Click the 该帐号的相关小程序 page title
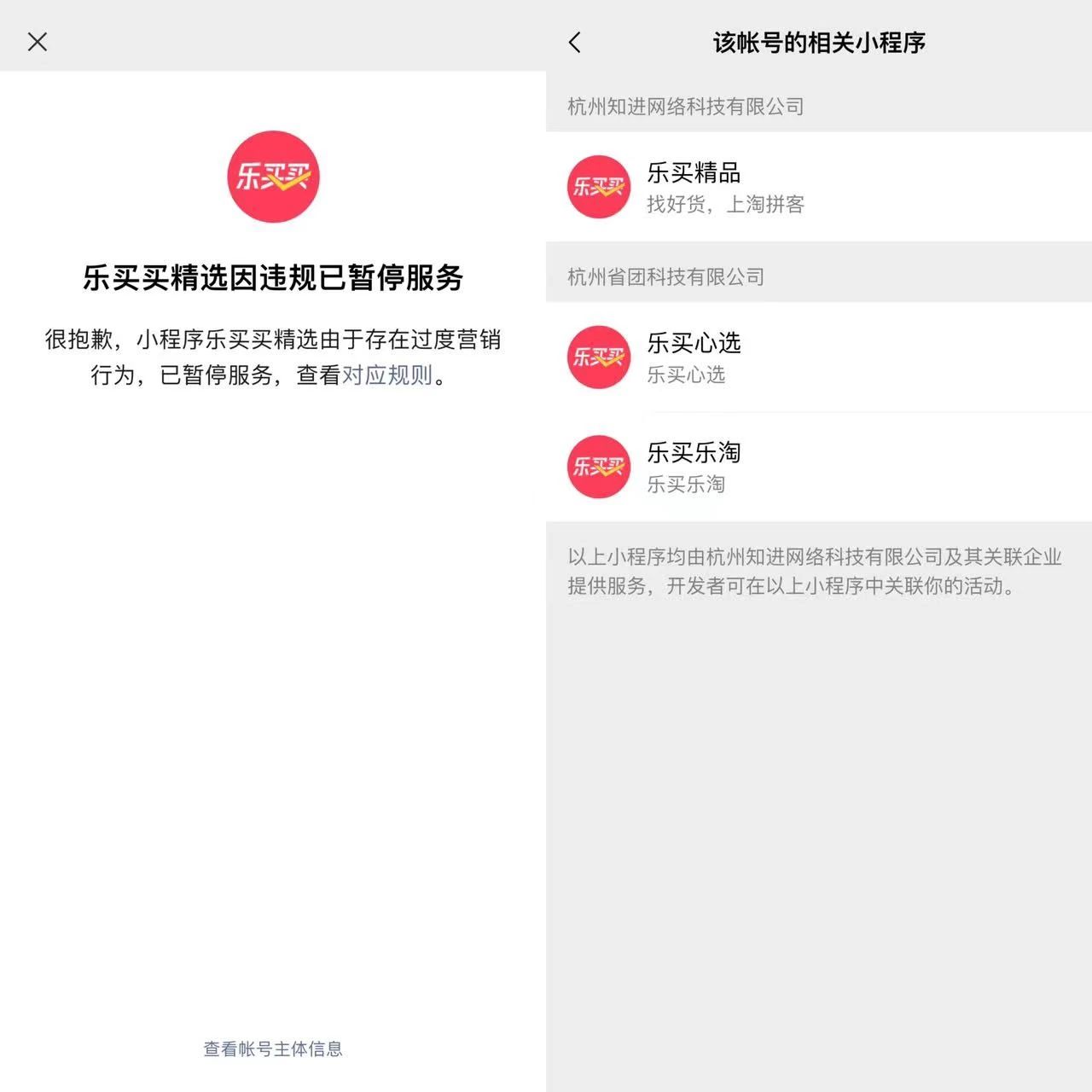 [819, 42]
